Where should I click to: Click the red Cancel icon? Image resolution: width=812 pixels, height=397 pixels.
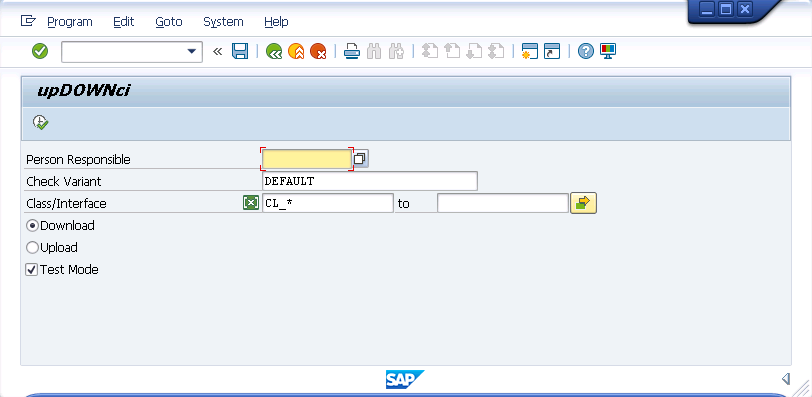coord(318,51)
